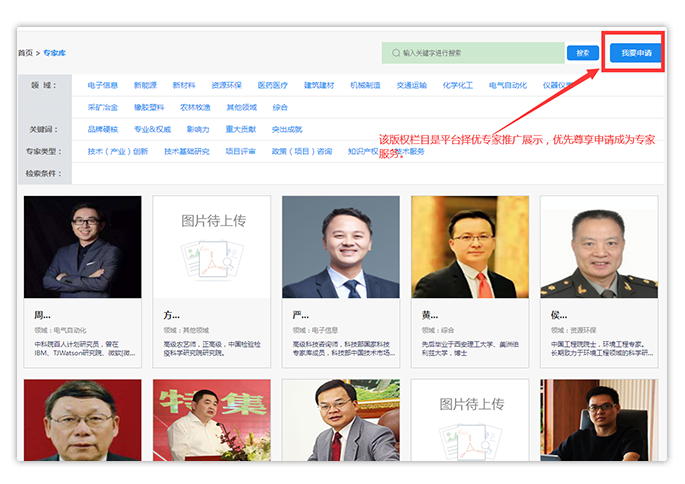Filter expert type 技术（产业）创新
The width and height of the screenshot is (685, 484).
pyautogui.click(x=118, y=152)
